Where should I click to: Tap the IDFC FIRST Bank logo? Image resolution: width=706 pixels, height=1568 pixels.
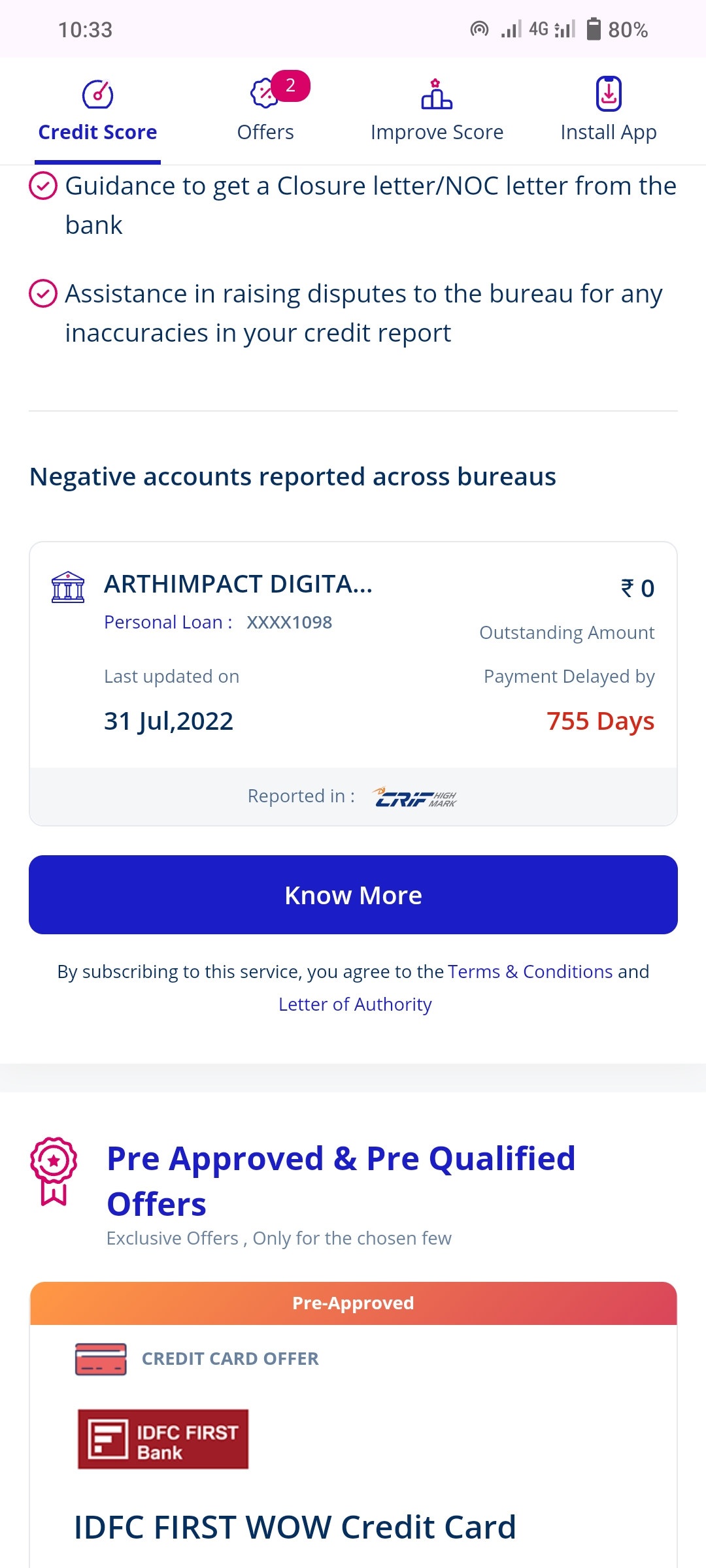pyautogui.click(x=163, y=1439)
